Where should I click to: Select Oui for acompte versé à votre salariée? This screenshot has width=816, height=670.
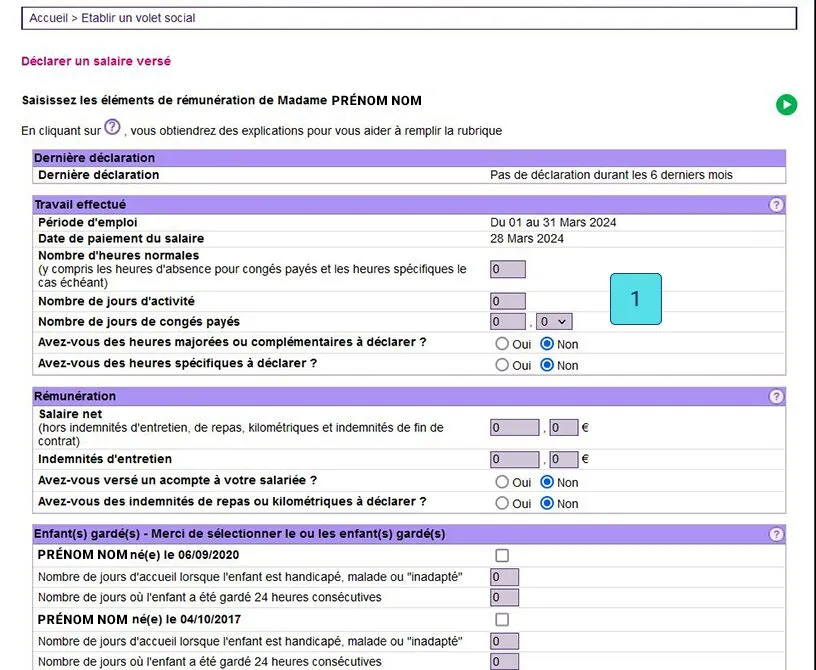click(x=502, y=482)
